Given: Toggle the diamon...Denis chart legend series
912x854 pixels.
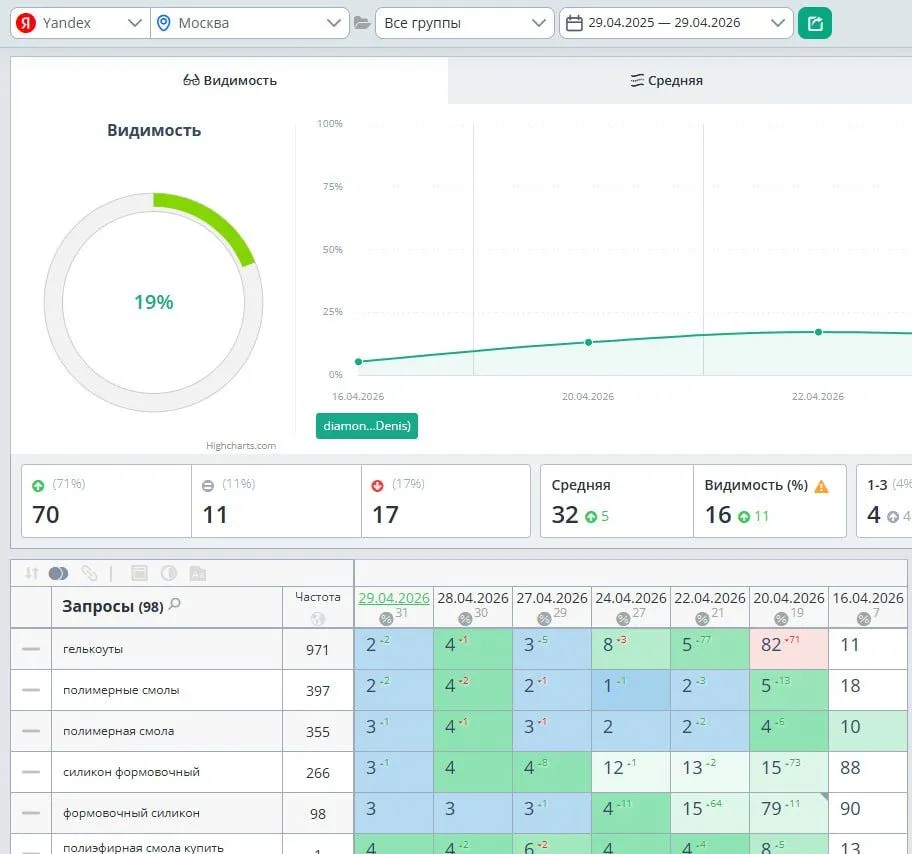Looking at the screenshot, I should coord(367,426).
